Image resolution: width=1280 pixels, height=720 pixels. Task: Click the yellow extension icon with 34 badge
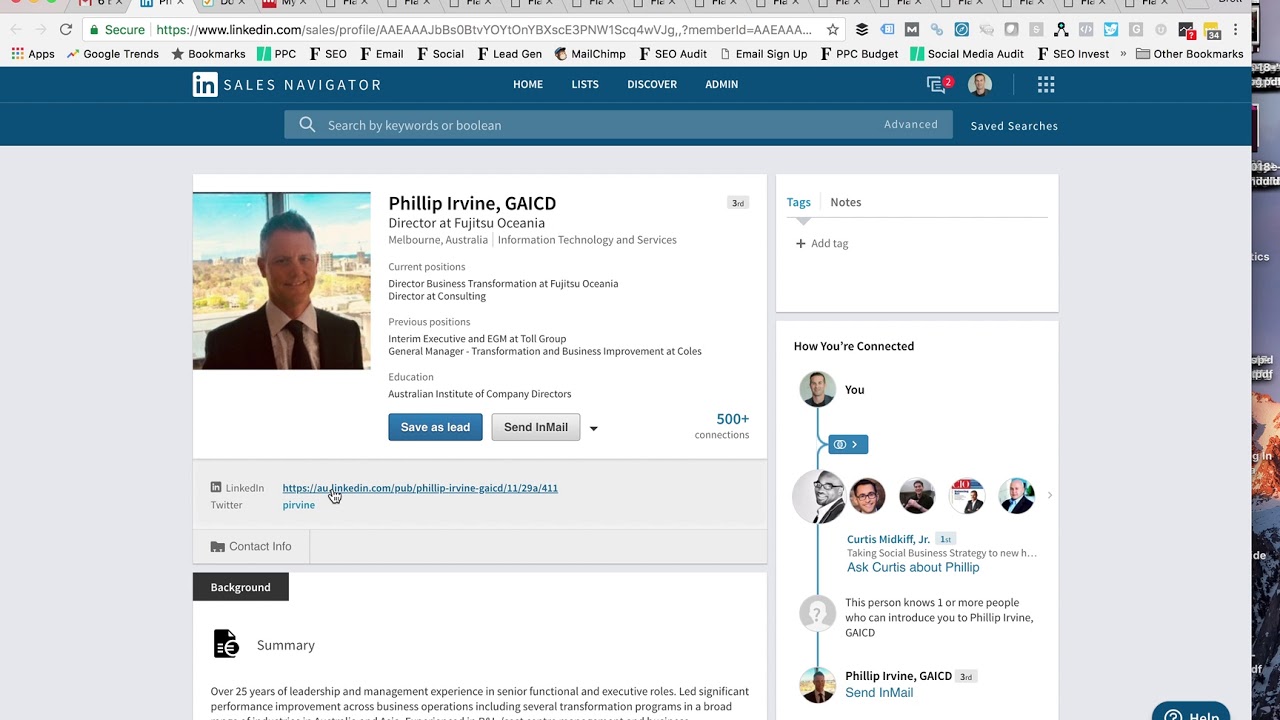coord(1211,31)
